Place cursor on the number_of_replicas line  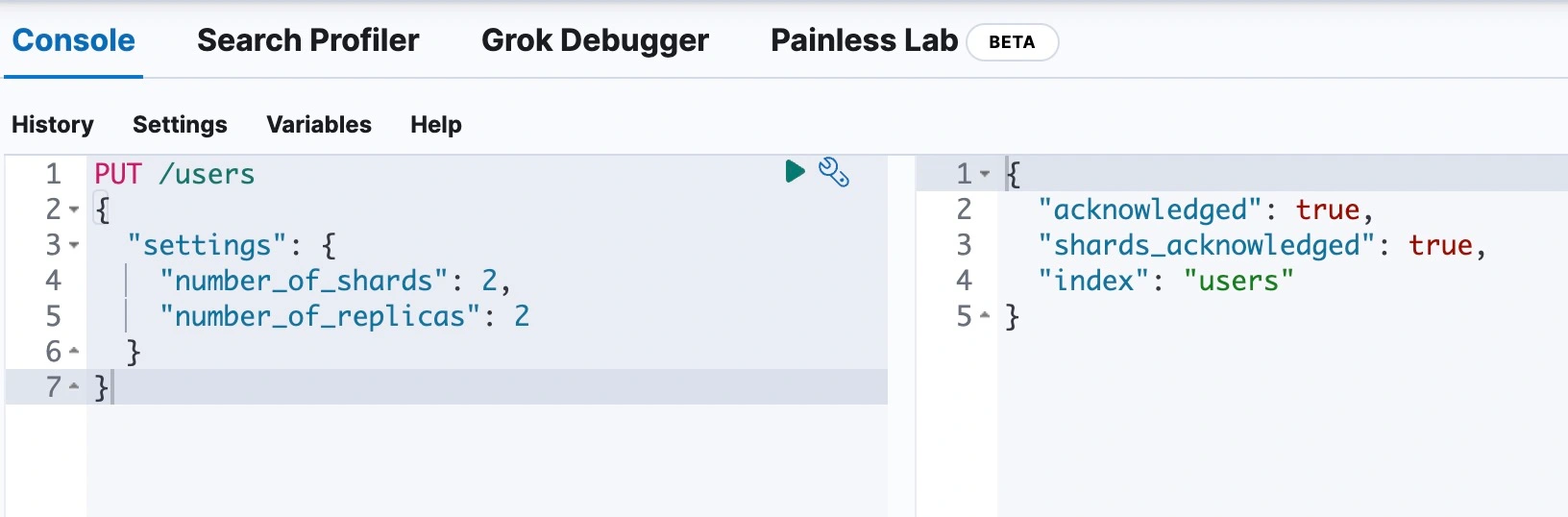[x=344, y=316]
